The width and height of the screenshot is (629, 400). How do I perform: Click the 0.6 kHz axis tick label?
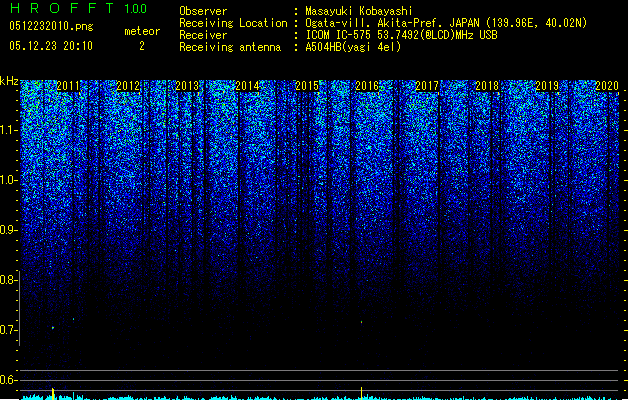tap(9, 380)
